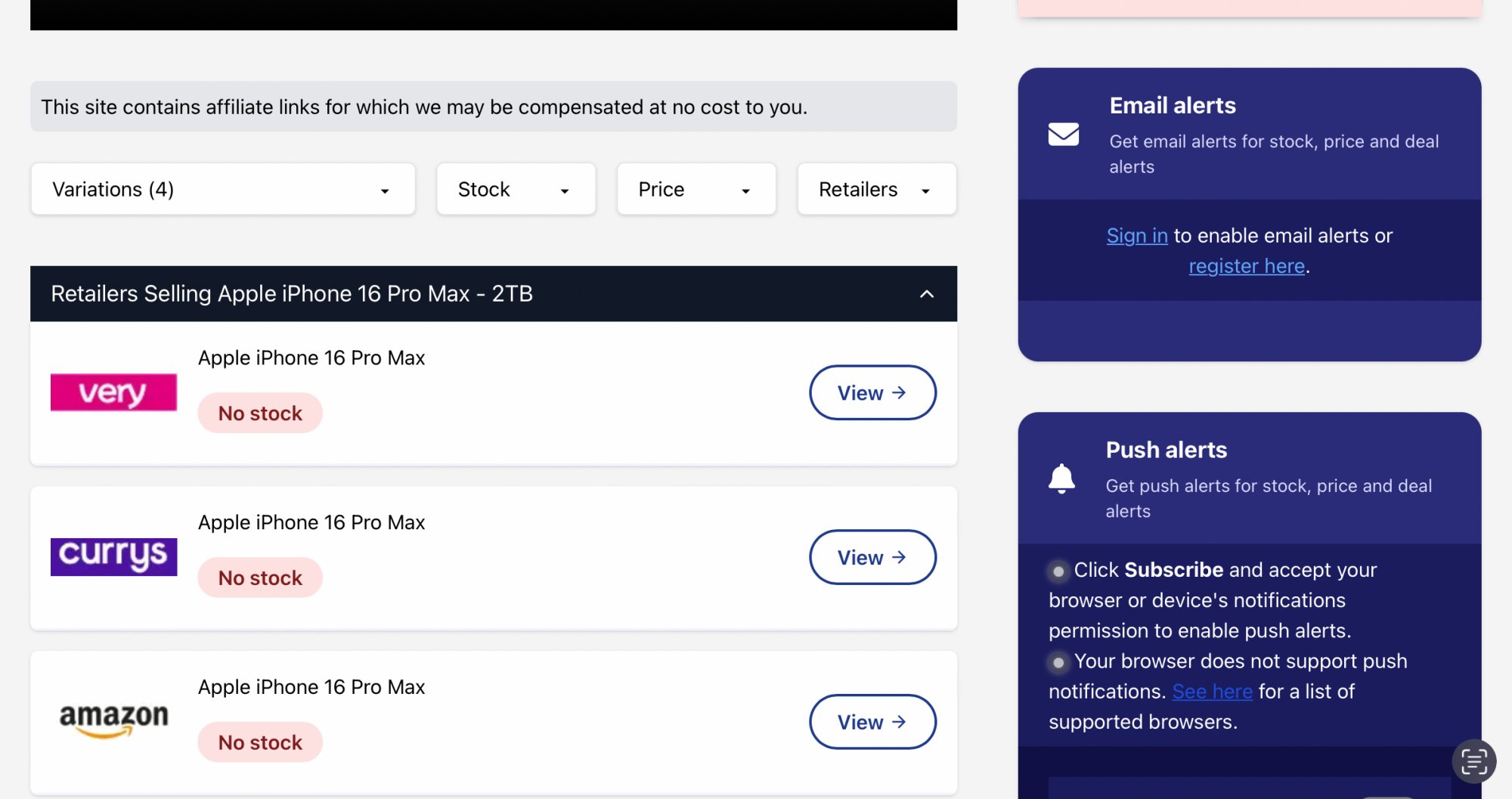Click the register here link
Viewport: 1512px width, 799px height.
1247,266
